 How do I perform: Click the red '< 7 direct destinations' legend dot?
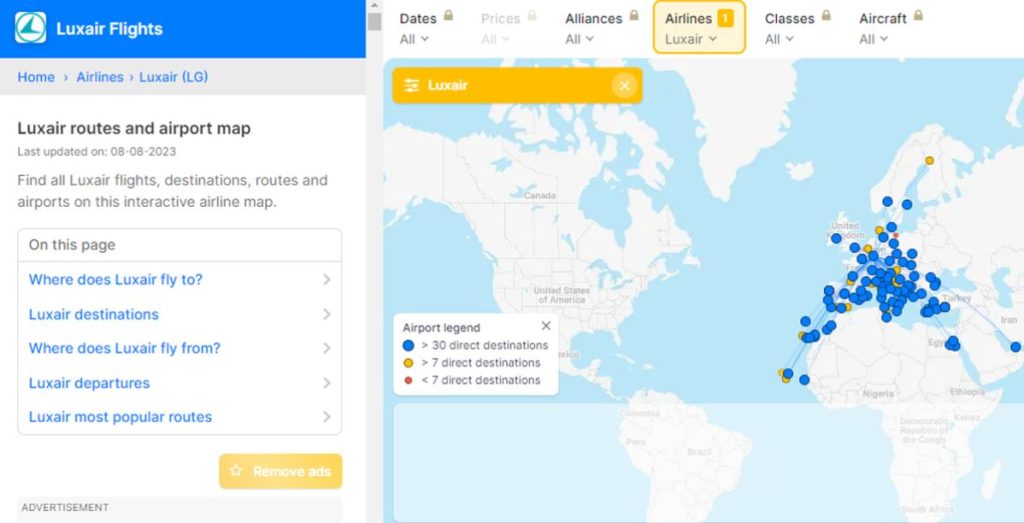[408, 380]
